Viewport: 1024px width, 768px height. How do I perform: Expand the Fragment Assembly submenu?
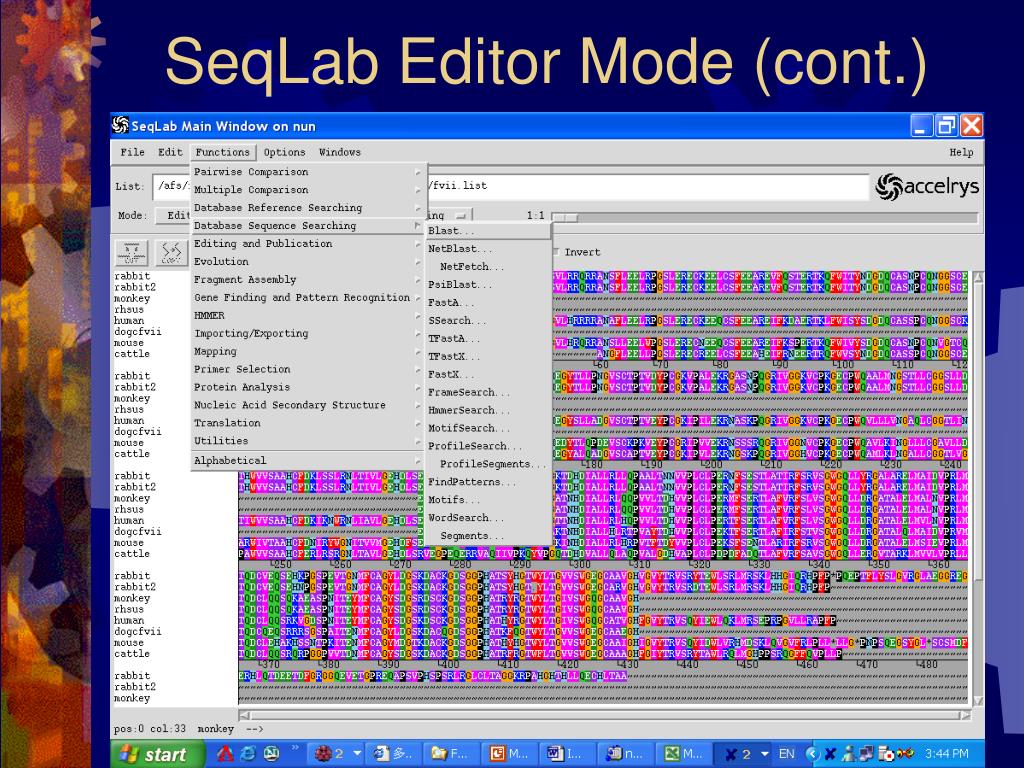click(308, 280)
